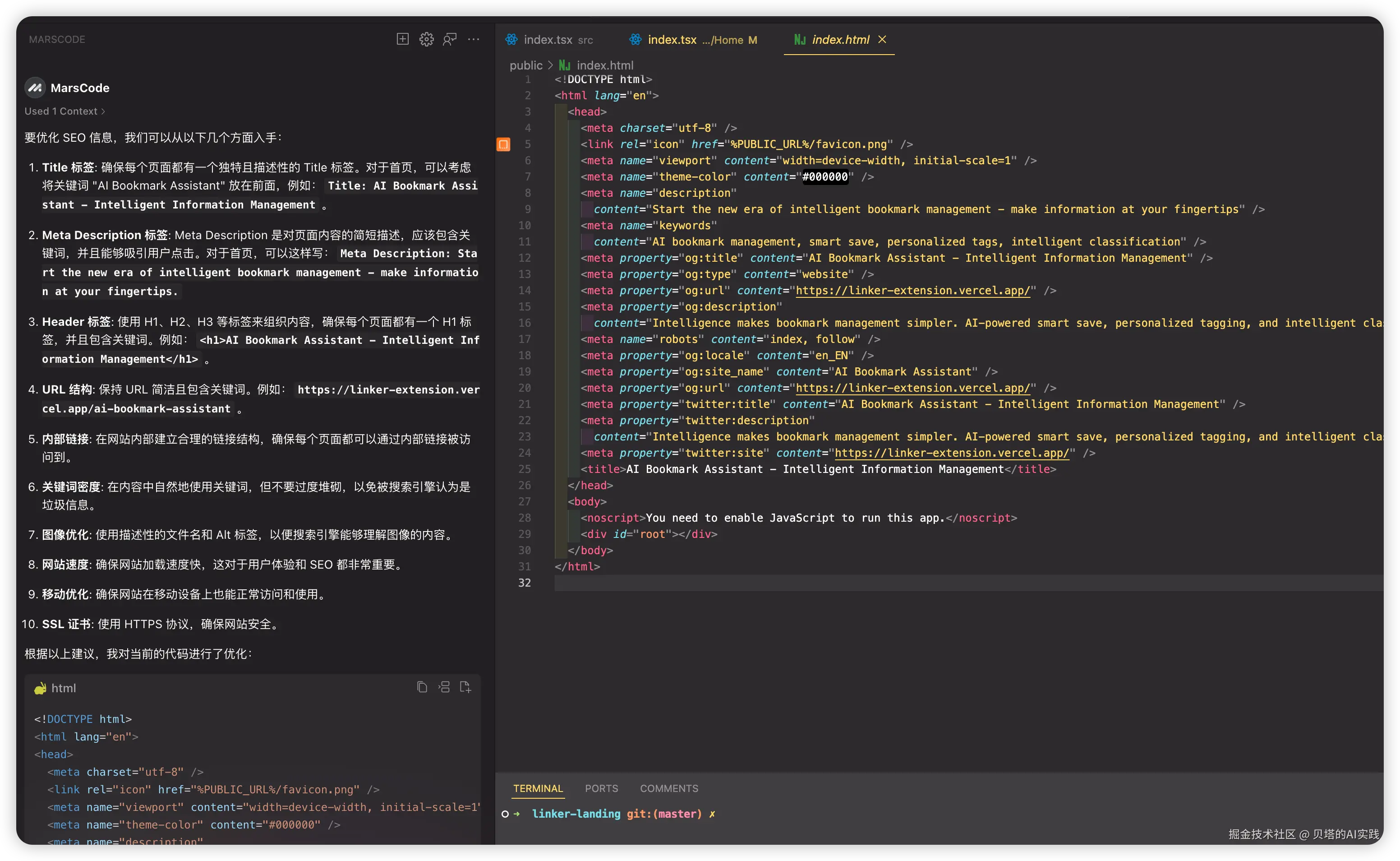Insert the HTML snippet into the editor
The image size is (1400, 861).
444,687
